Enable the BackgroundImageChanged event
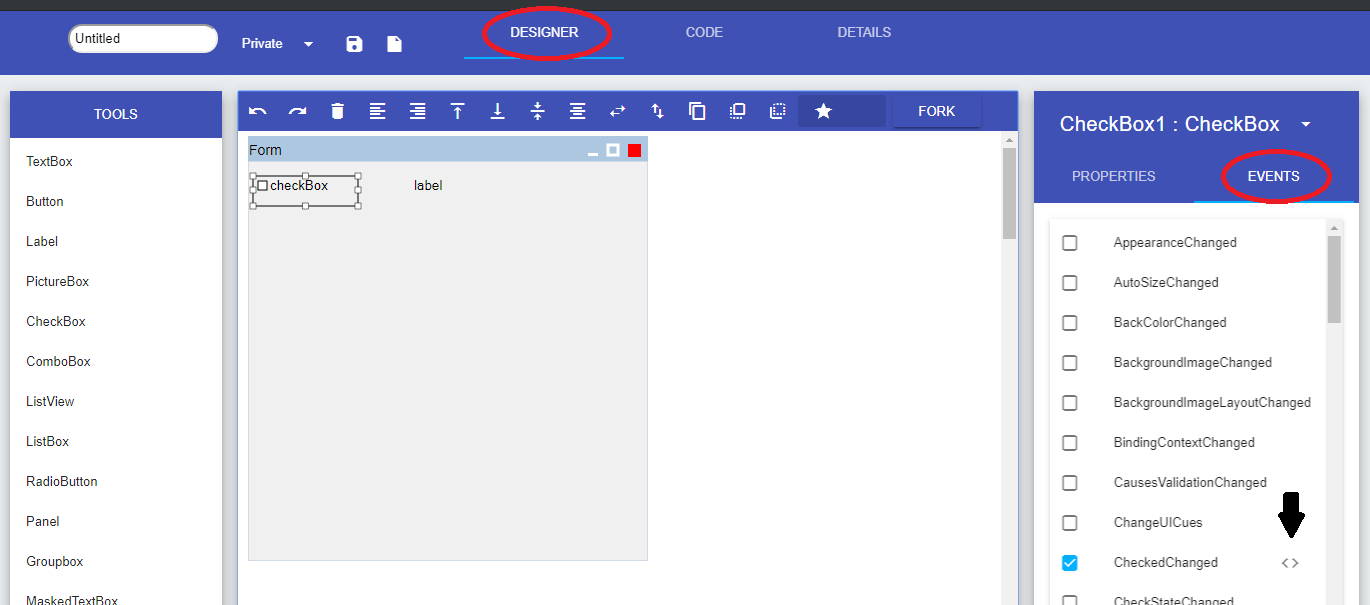Viewport: 1370px width, 605px height. [x=1069, y=363]
